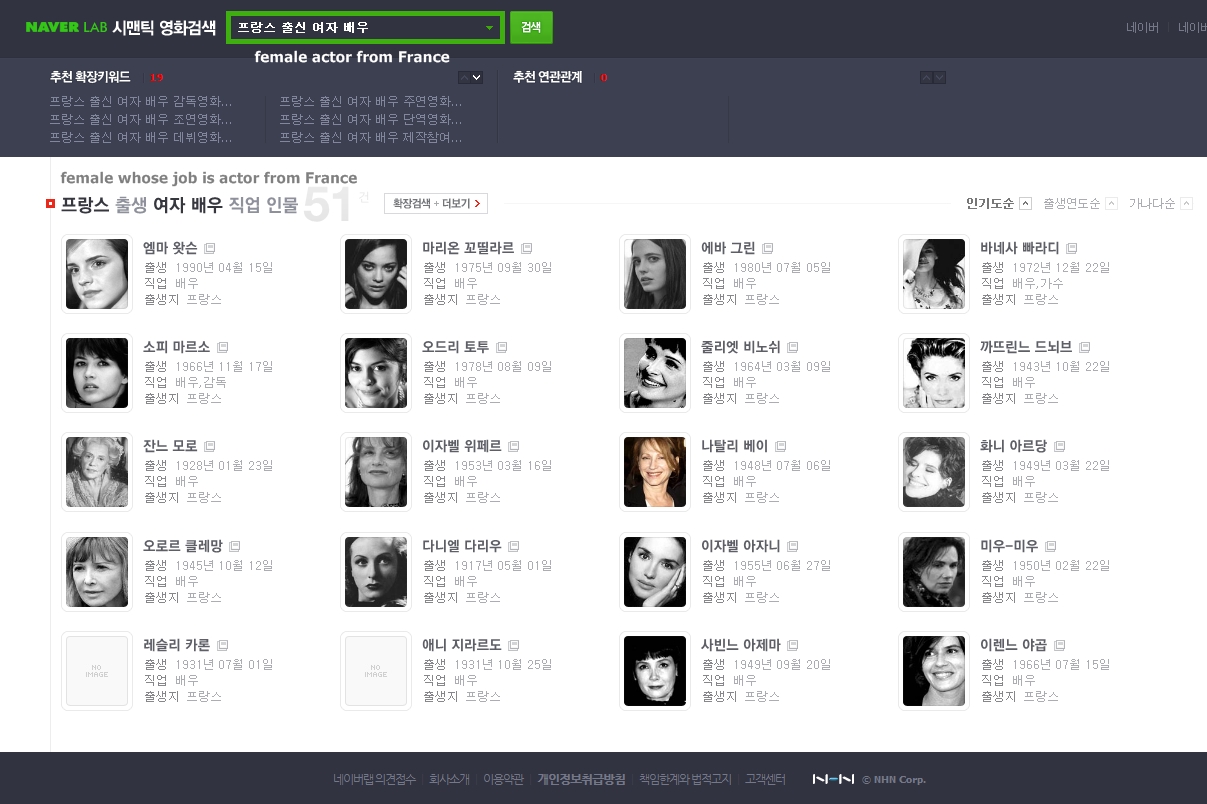Image resolution: width=1207 pixels, height=804 pixels.
Task: Select keyword 프랑스 출신 여자 배우 감독영화
Action: pos(141,101)
